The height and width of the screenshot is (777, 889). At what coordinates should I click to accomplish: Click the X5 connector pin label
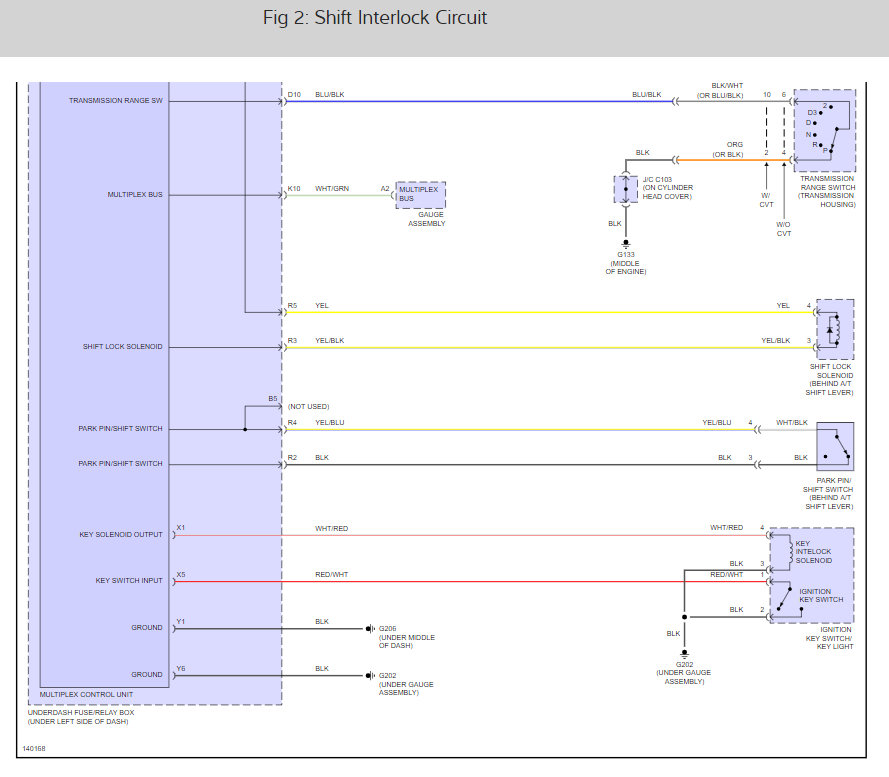point(180,575)
